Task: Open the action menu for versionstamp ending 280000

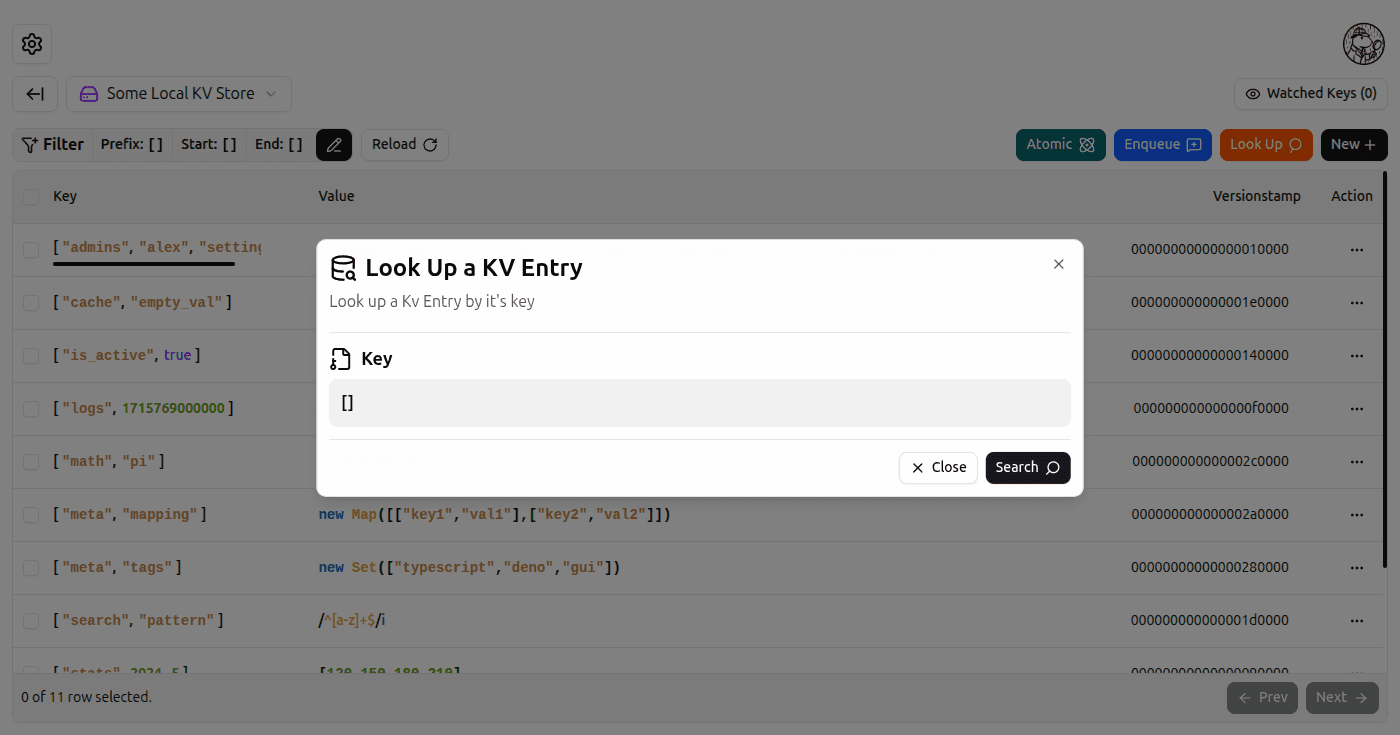Action: [1357, 567]
